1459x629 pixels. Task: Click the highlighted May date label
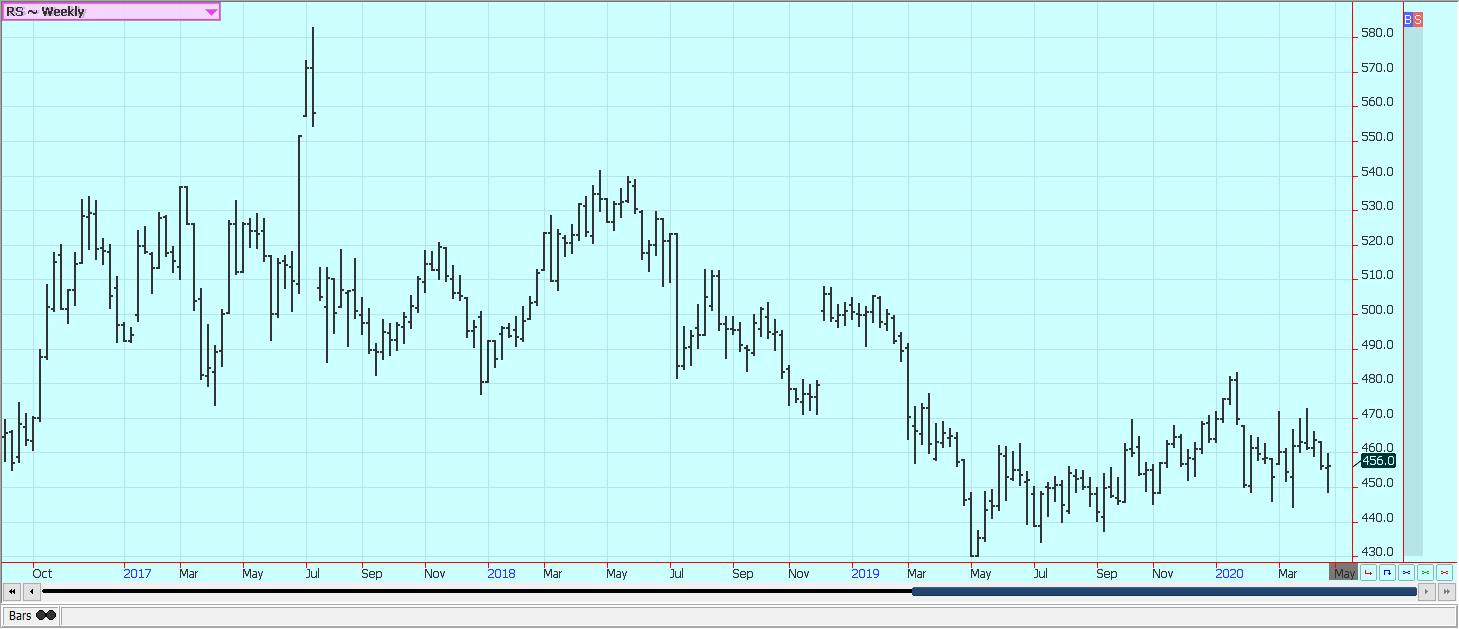point(1343,573)
